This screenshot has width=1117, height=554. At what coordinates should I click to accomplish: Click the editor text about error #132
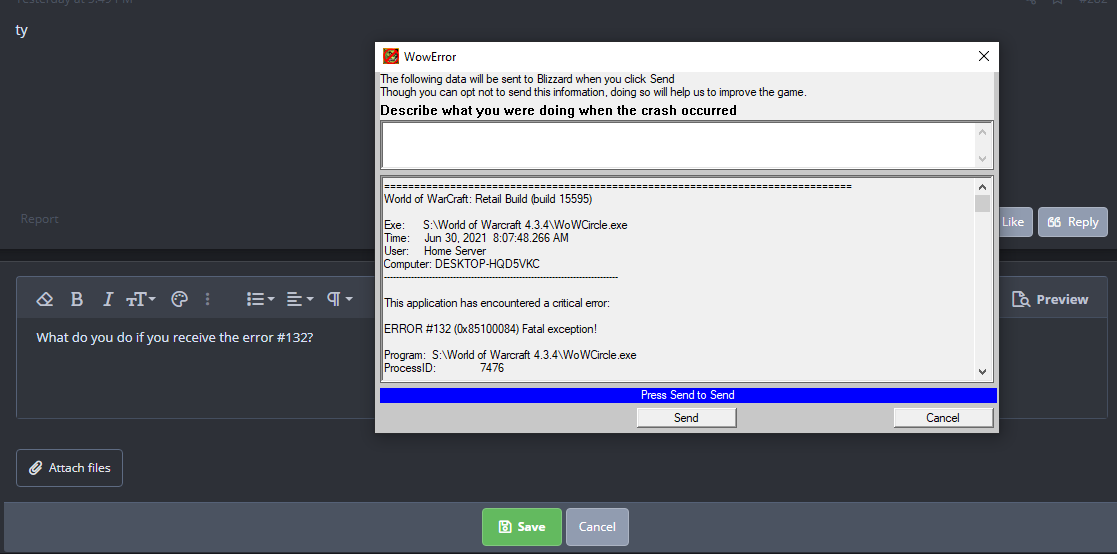pos(175,338)
